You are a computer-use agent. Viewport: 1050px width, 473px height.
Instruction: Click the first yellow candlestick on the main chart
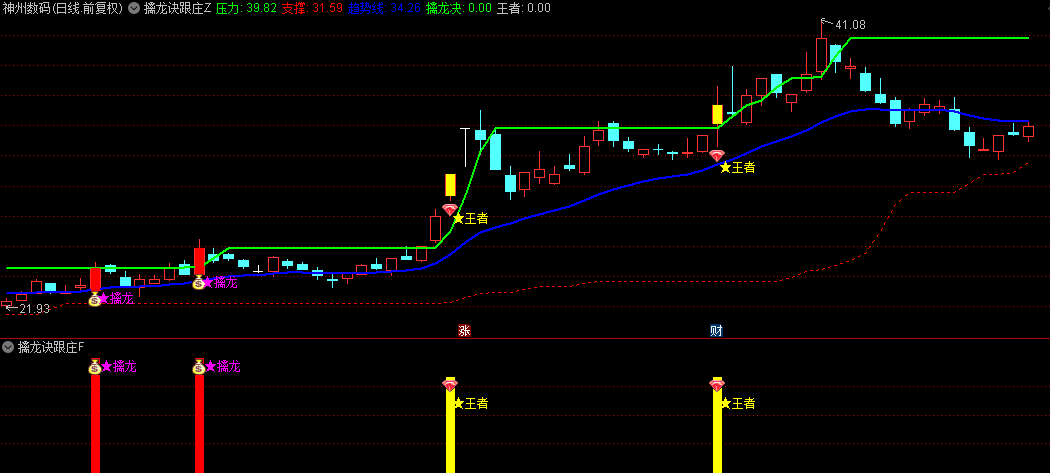coord(451,185)
